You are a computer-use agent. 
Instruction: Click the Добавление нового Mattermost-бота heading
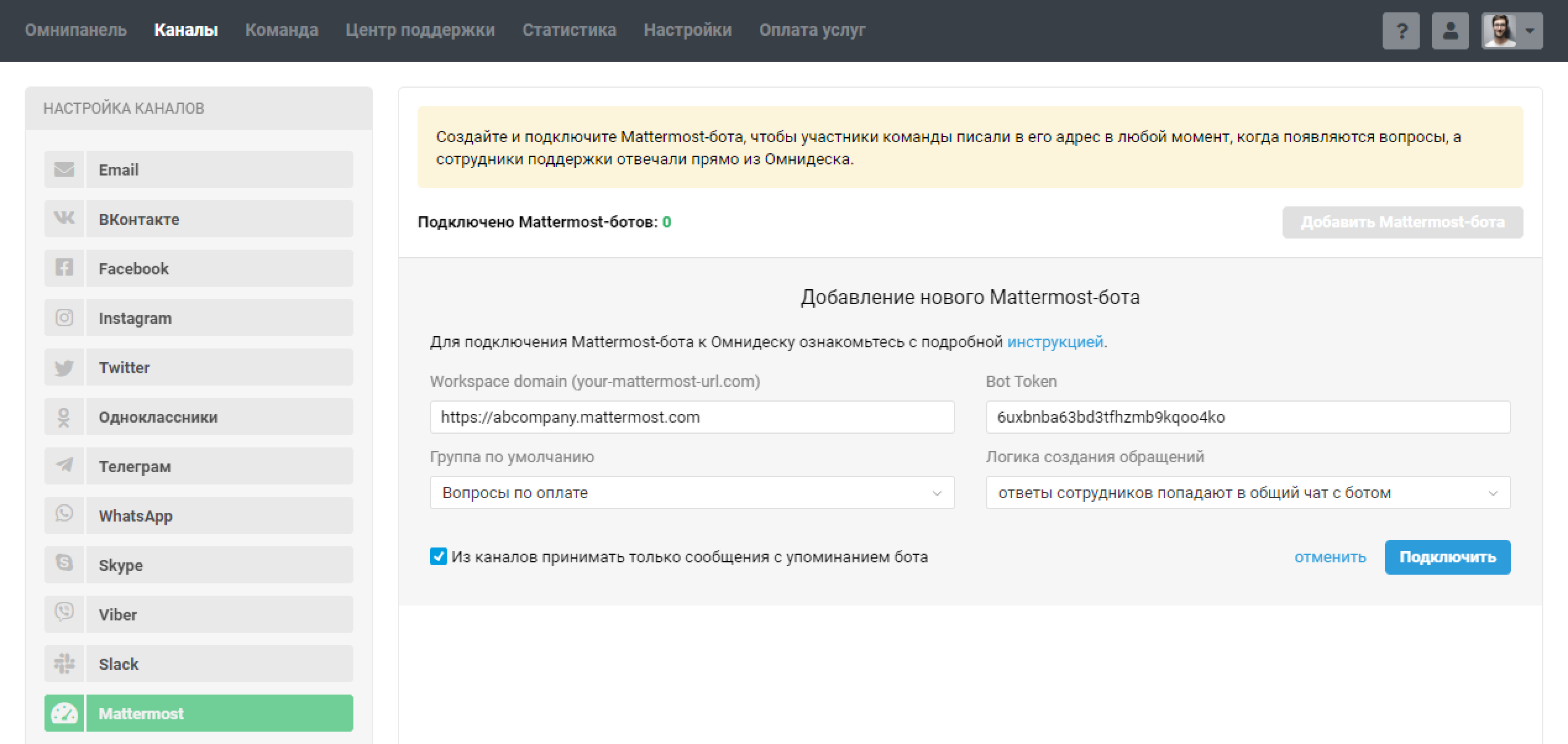pos(970,297)
